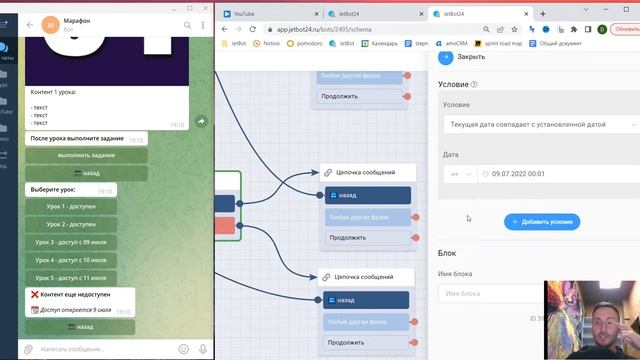Image resolution: width=640 pixels, height=360 pixels.
Task: Click назад in upper Цепочка сообщений
Action: (x=368, y=196)
